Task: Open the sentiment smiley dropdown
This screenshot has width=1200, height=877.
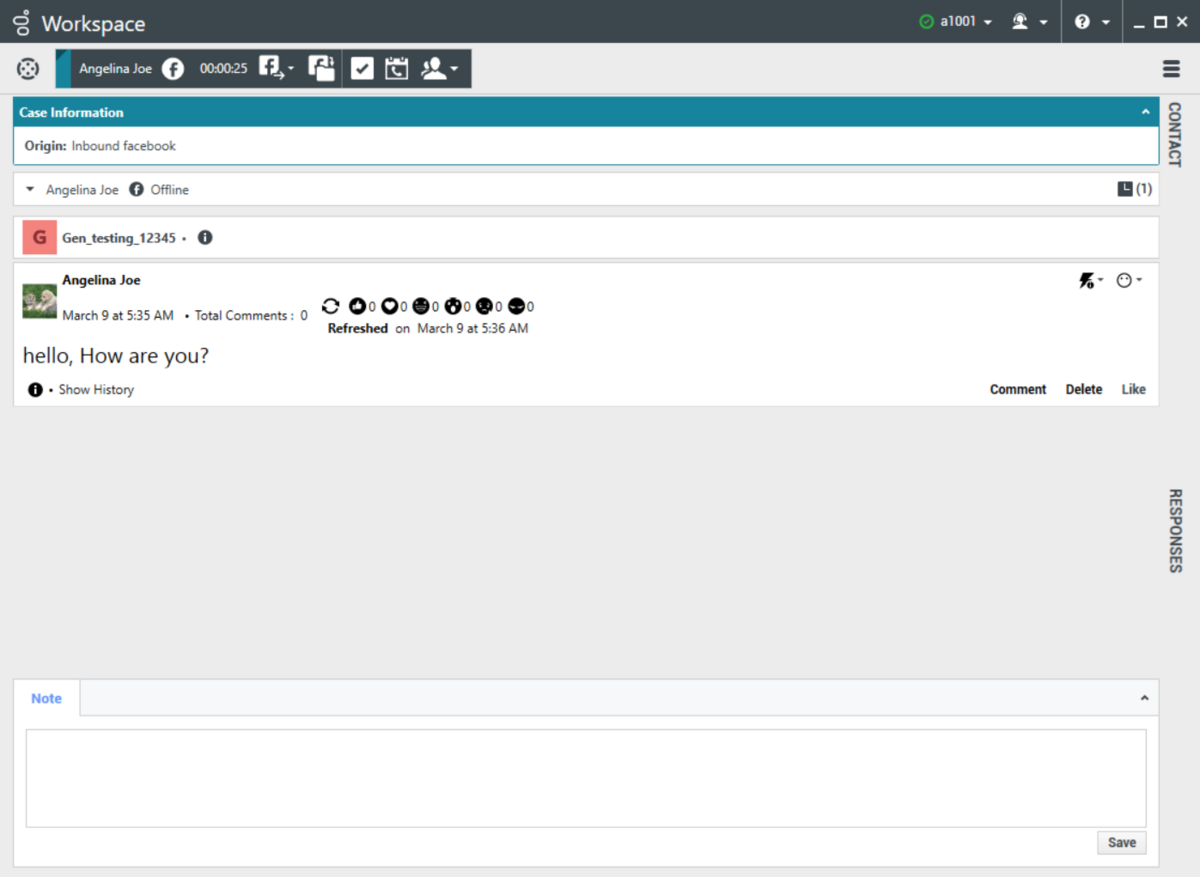Action: 1129,281
